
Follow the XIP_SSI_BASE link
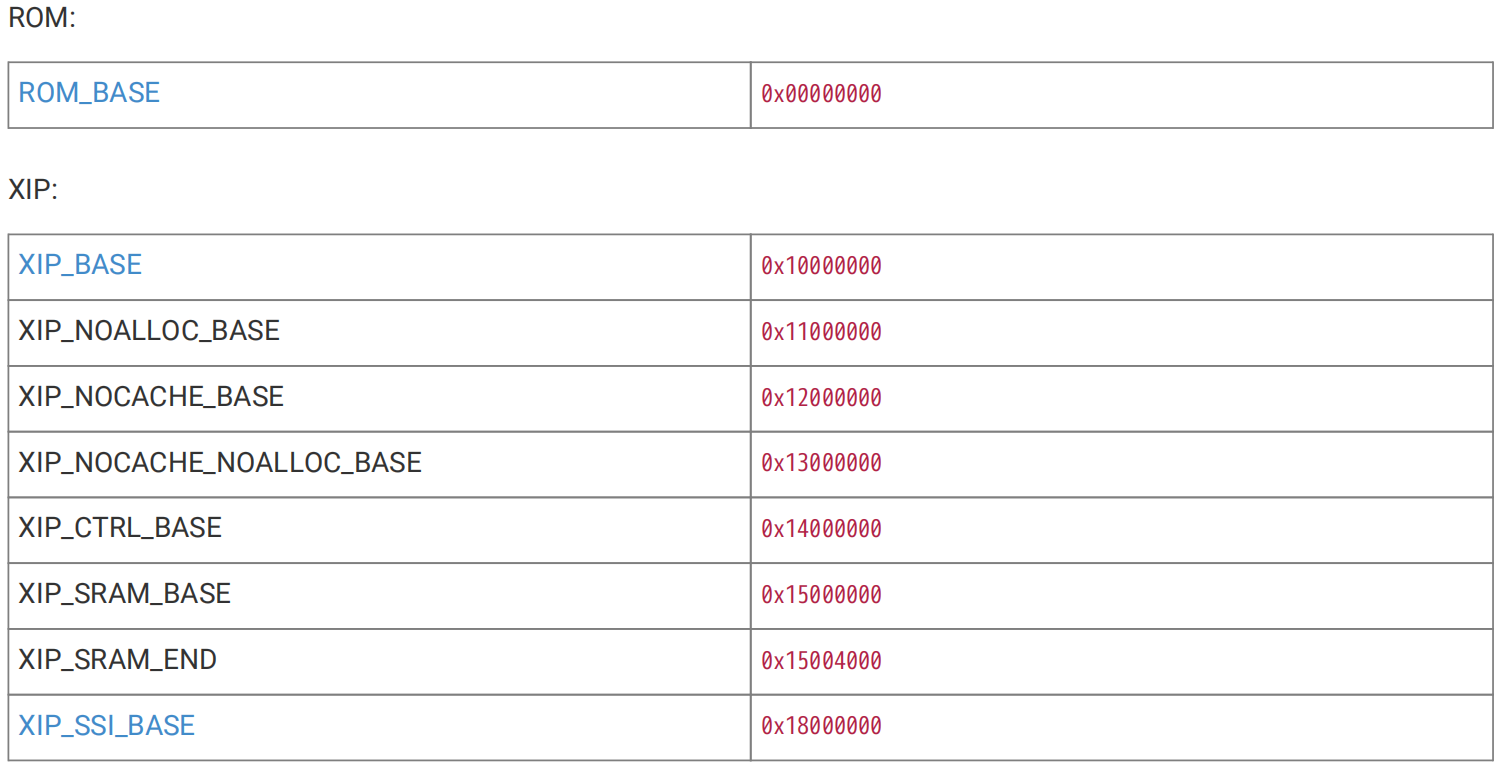[107, 725]
